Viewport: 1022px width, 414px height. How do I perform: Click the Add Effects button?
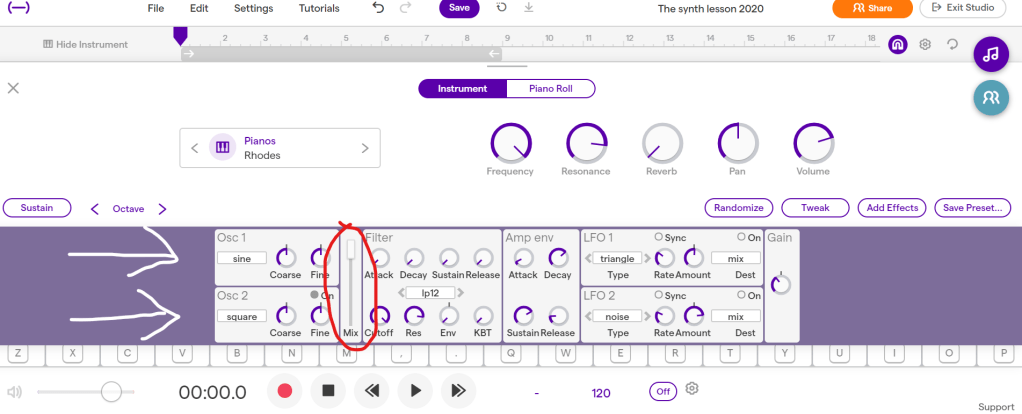pos(891,208)
